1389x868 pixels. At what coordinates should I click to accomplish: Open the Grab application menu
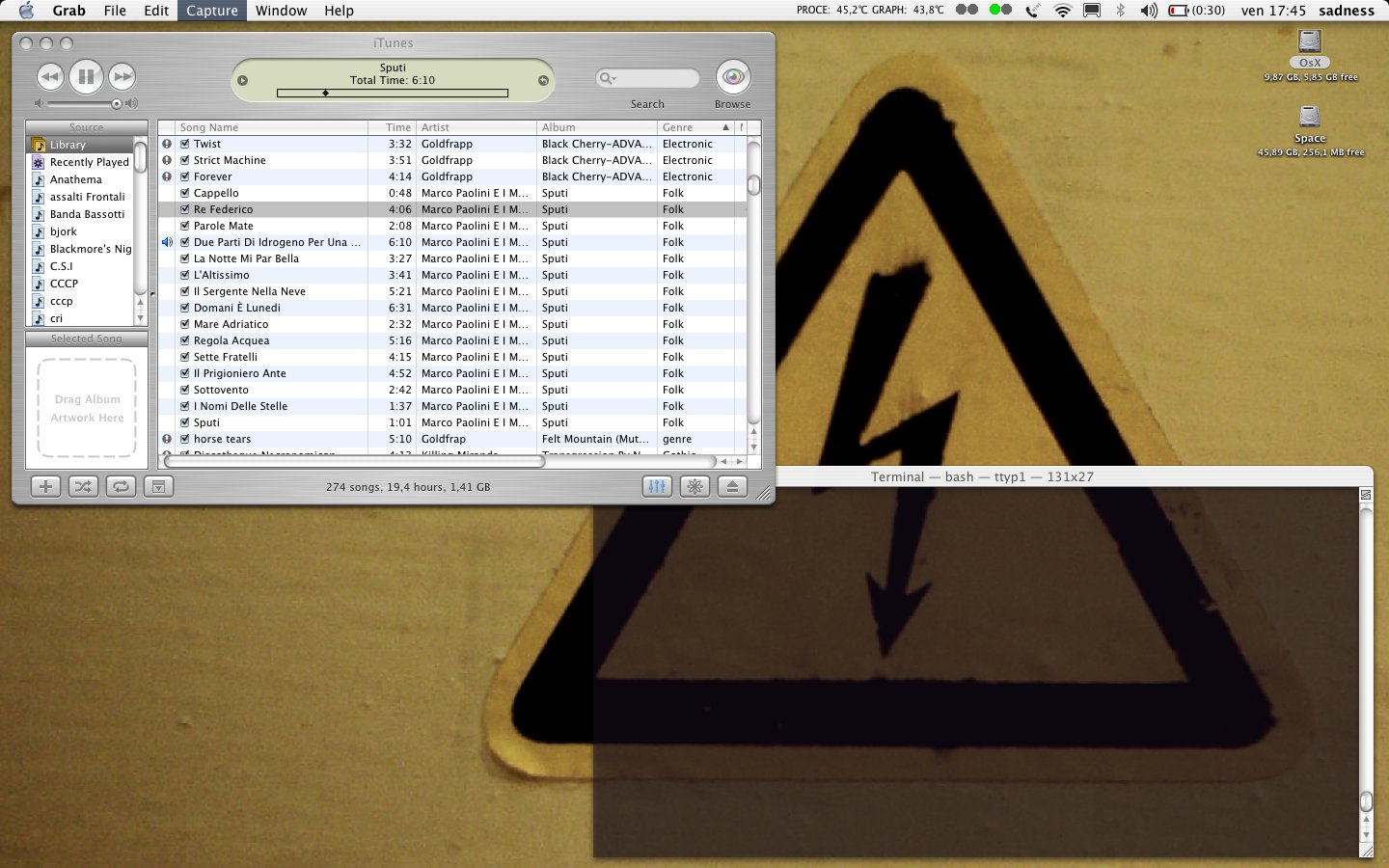[x=68, y=11]
